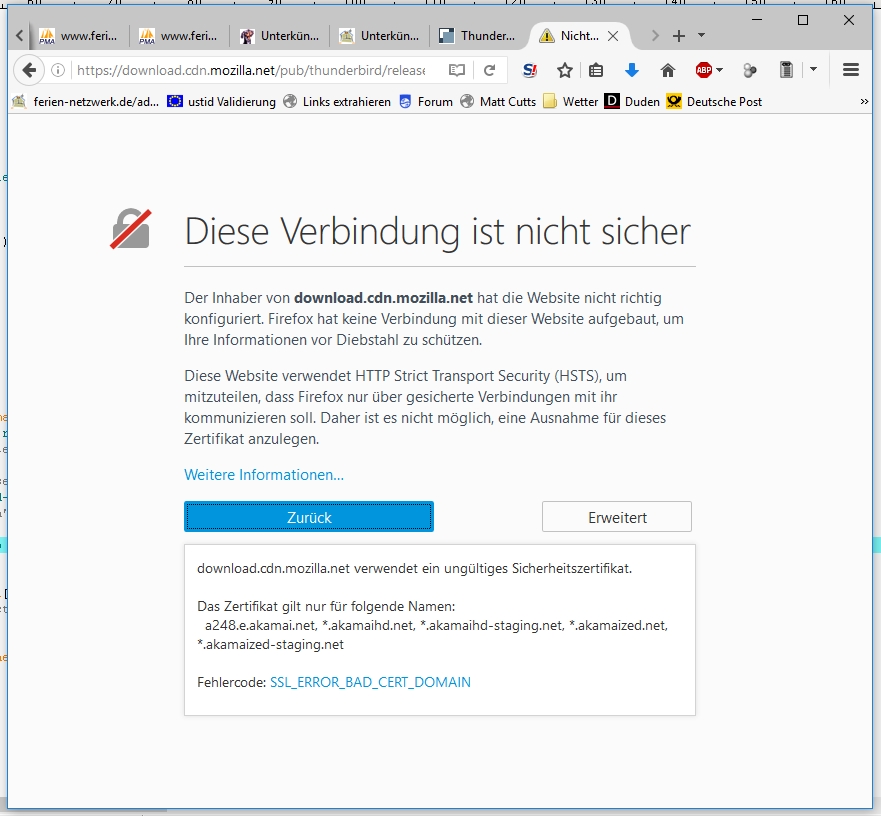
Task: Open Duden bookmark
Action: tap(632, 102)
